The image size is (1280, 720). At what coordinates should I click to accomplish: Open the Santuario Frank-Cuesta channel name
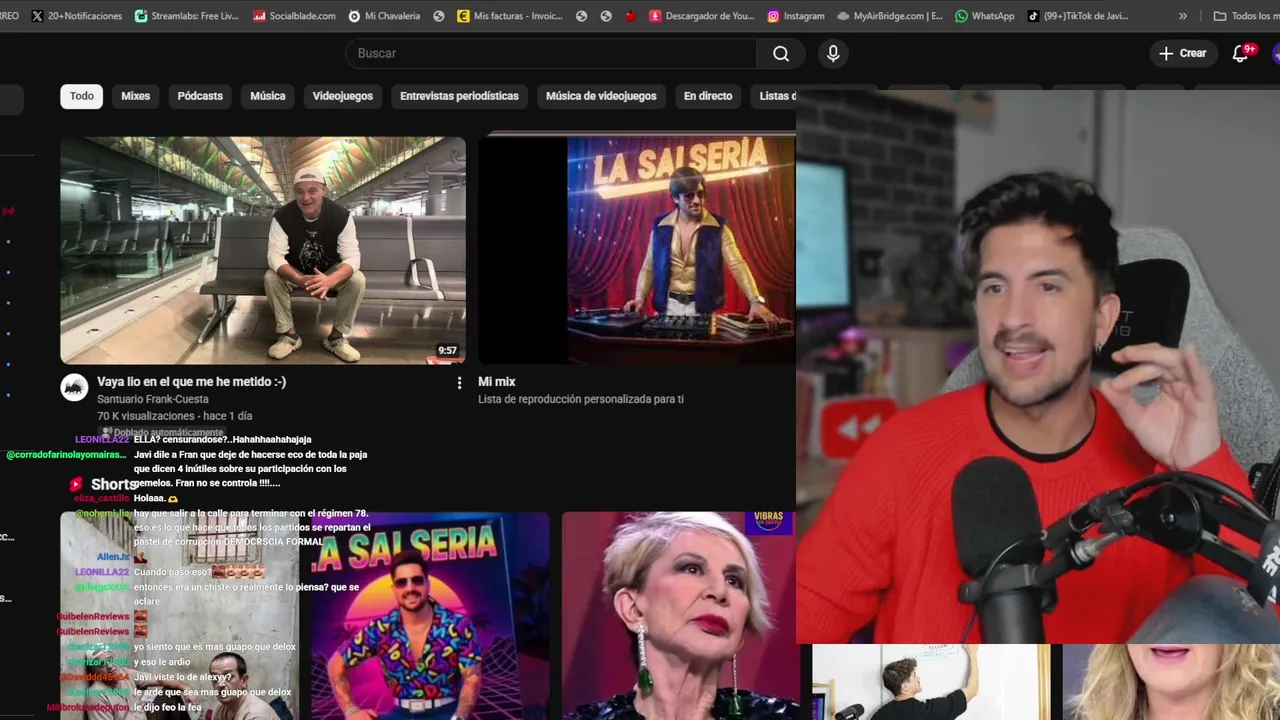[153, 399]
